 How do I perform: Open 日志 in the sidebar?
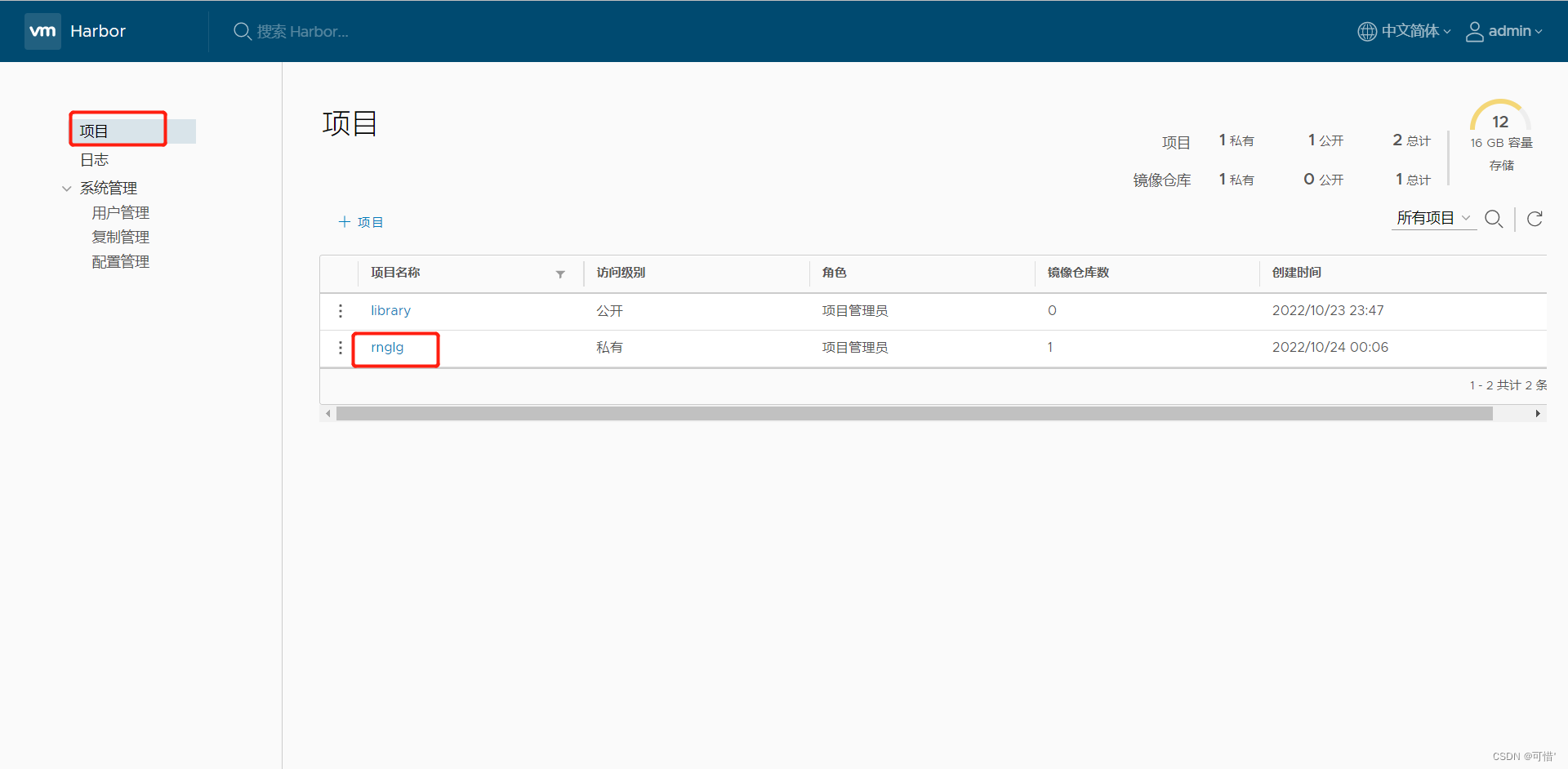[x=95, y=160]
